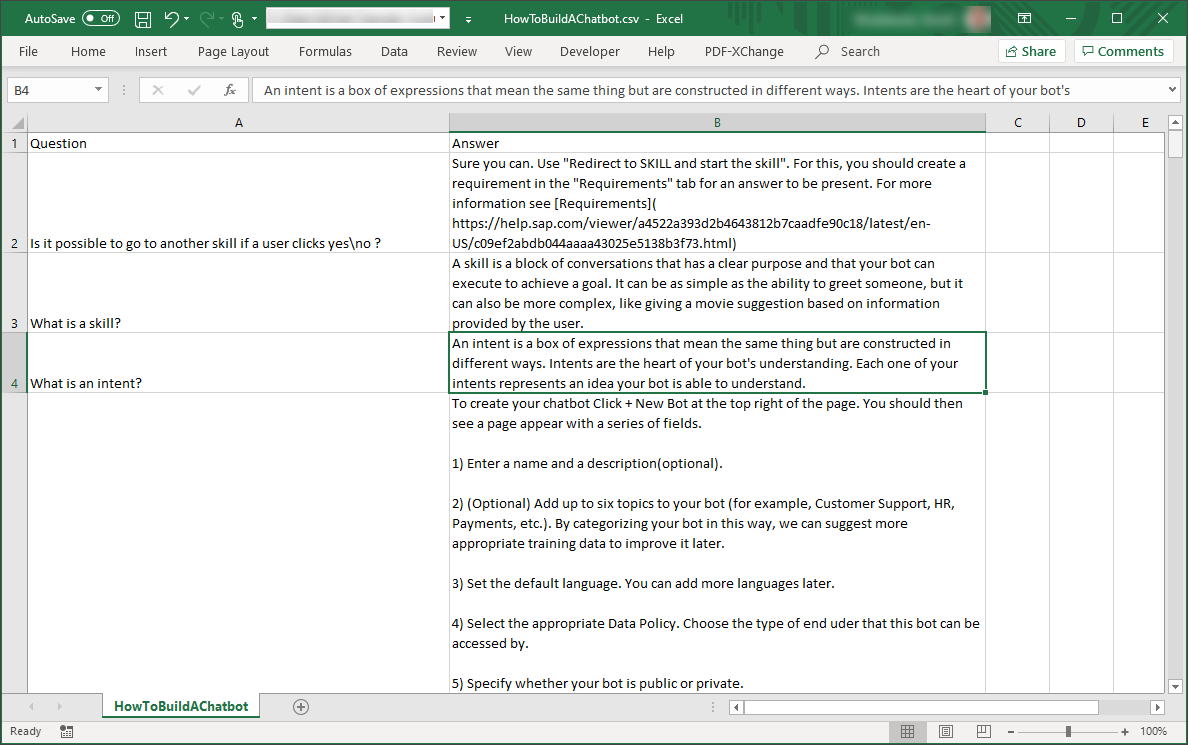This screenshot has width=1188, height=745.
Task: Click the Enter checkmark formula bar icon
Action: click(x=194, y=90)
